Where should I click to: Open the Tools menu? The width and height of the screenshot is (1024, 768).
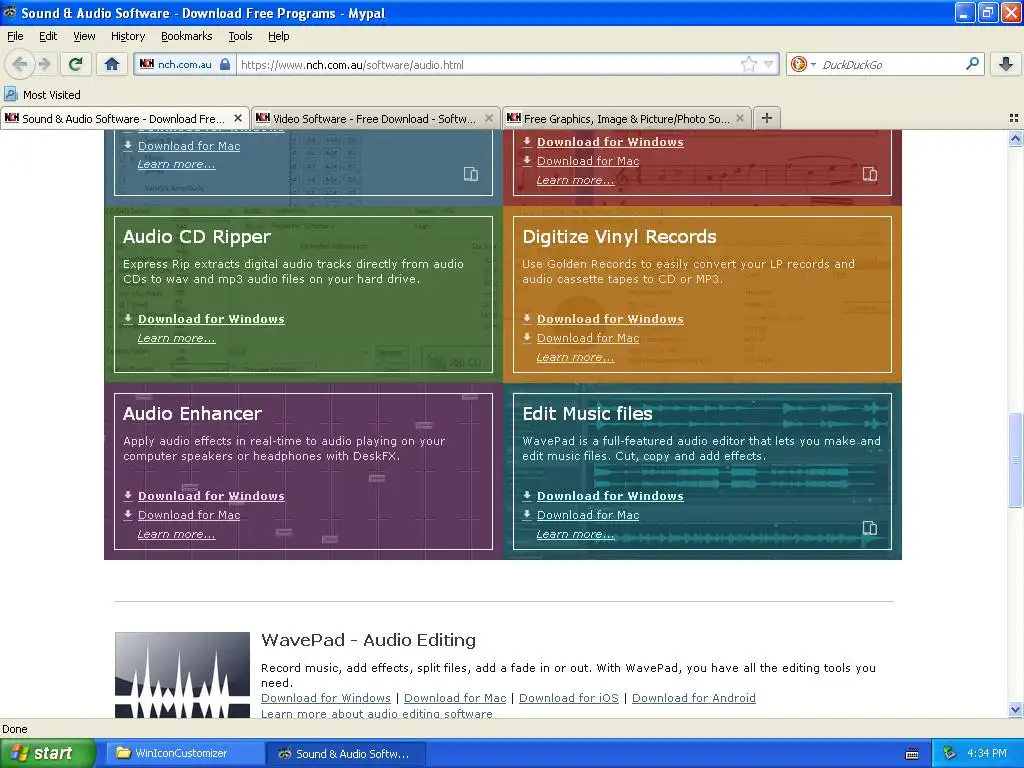240,36
